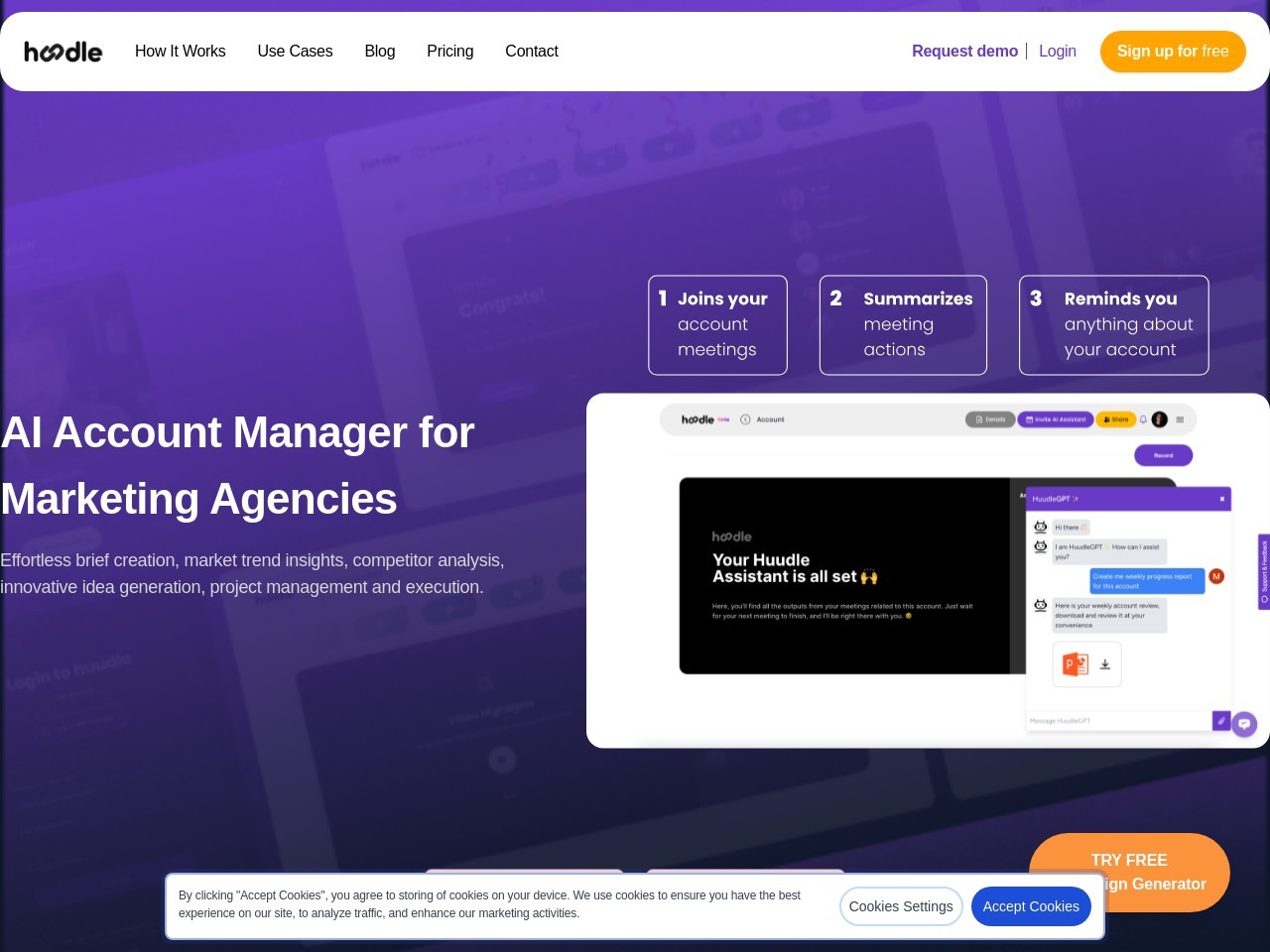This screenshot has height=952, width=1270.
Task: Click the Sign up for free button
Action: (1173, 52)
